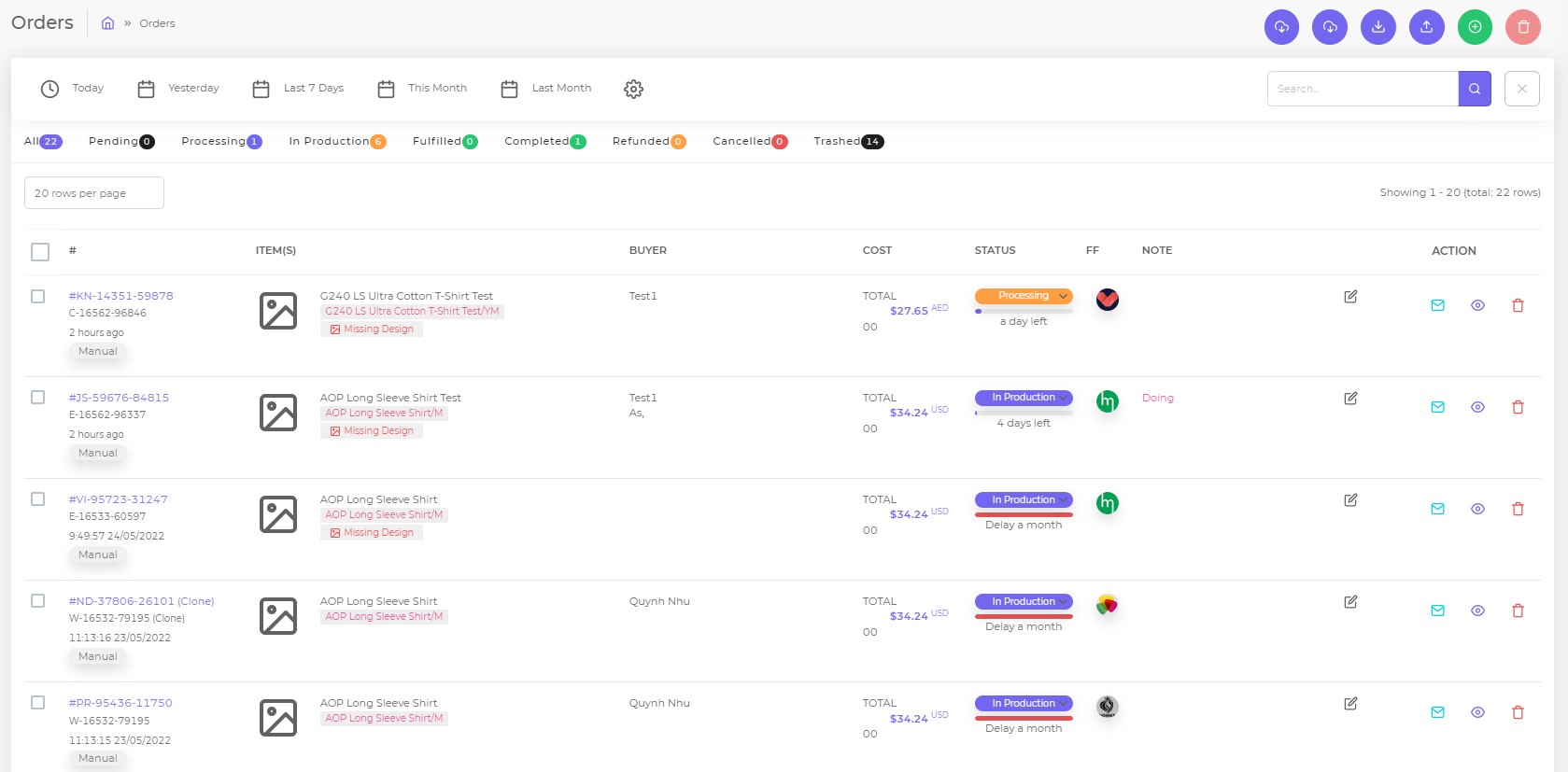The image size is (1568, 772).
Task: Delete order ND-37806-26101 clone
Action: pyautogui.click(x=1518, y=611)
